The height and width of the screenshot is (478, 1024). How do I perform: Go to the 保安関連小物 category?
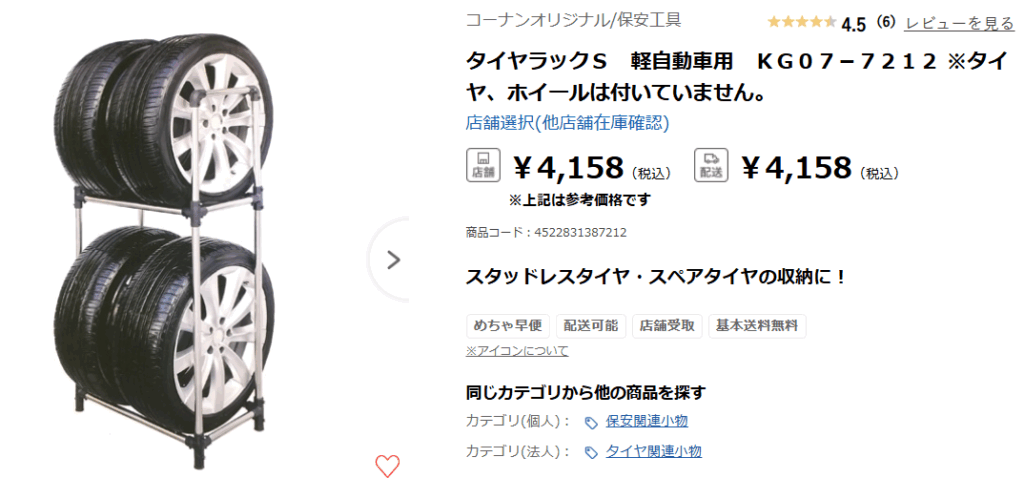pyautogui.click(x=646, y=421)
